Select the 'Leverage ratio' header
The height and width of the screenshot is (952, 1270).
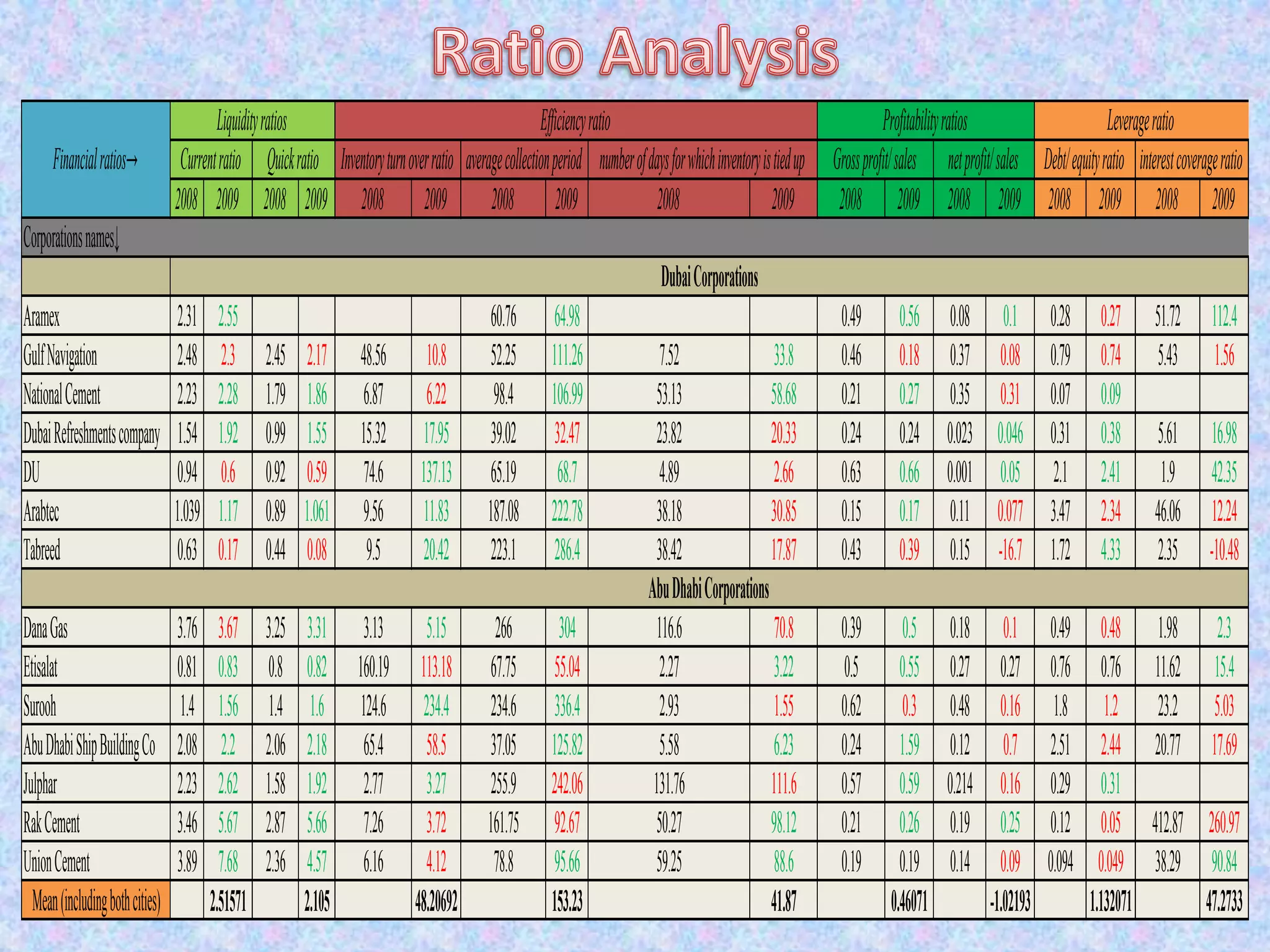coord(1141,121)
